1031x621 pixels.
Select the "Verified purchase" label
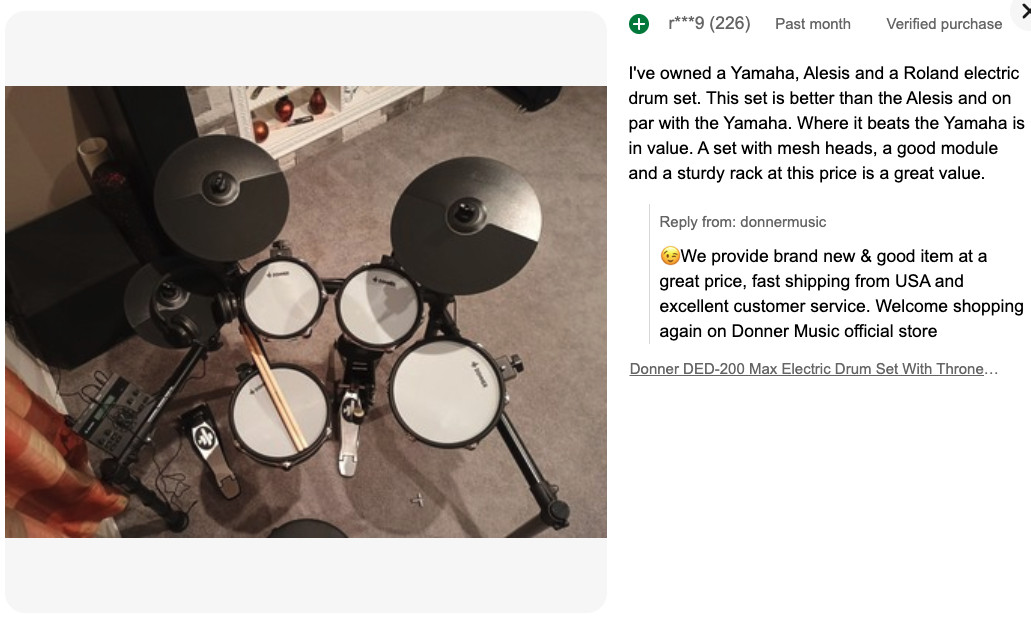[944, 24]
